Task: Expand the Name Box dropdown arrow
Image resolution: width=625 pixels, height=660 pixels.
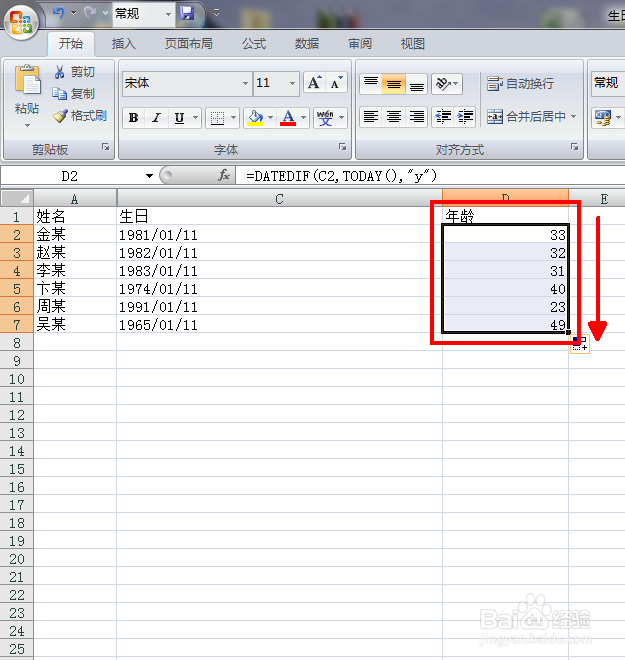Action: click(x=149, y=176)
